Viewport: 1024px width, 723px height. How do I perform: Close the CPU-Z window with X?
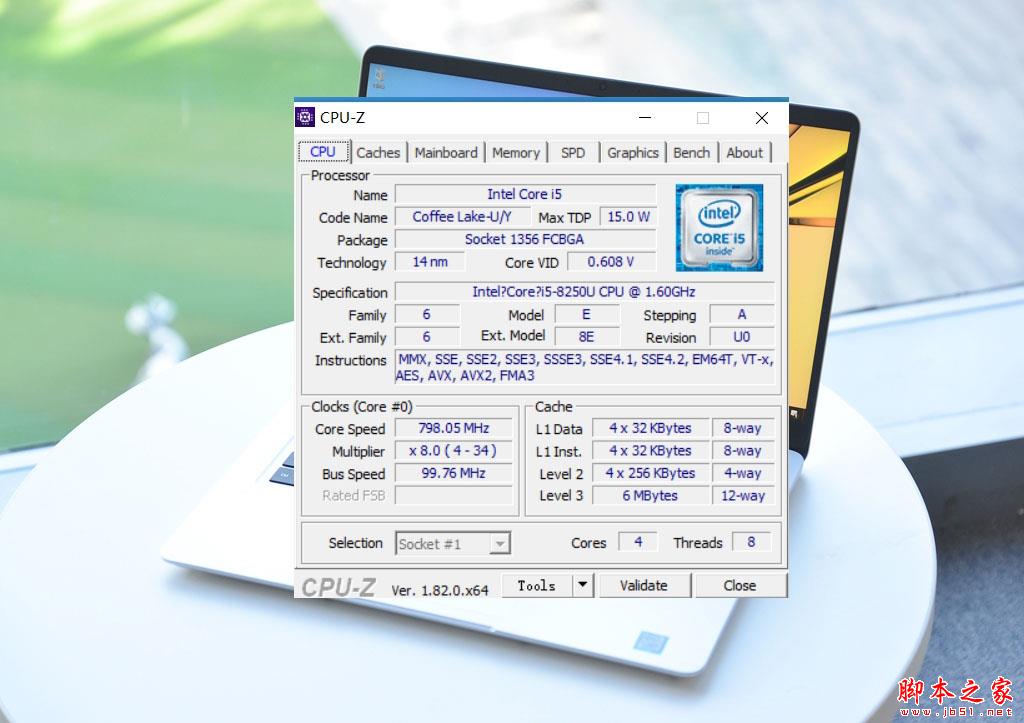761,118
